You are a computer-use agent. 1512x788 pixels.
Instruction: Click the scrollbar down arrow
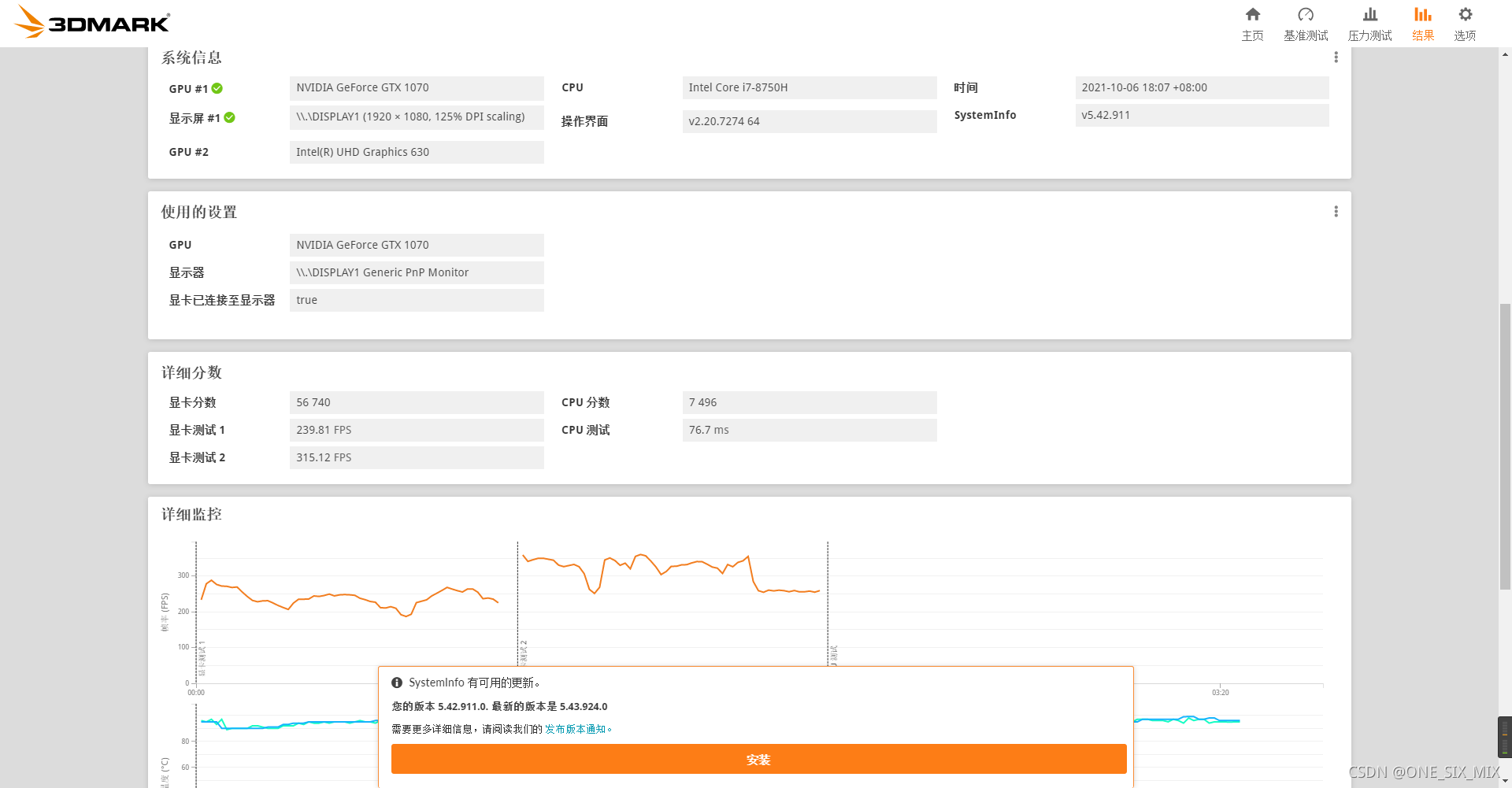(1505, 781)
